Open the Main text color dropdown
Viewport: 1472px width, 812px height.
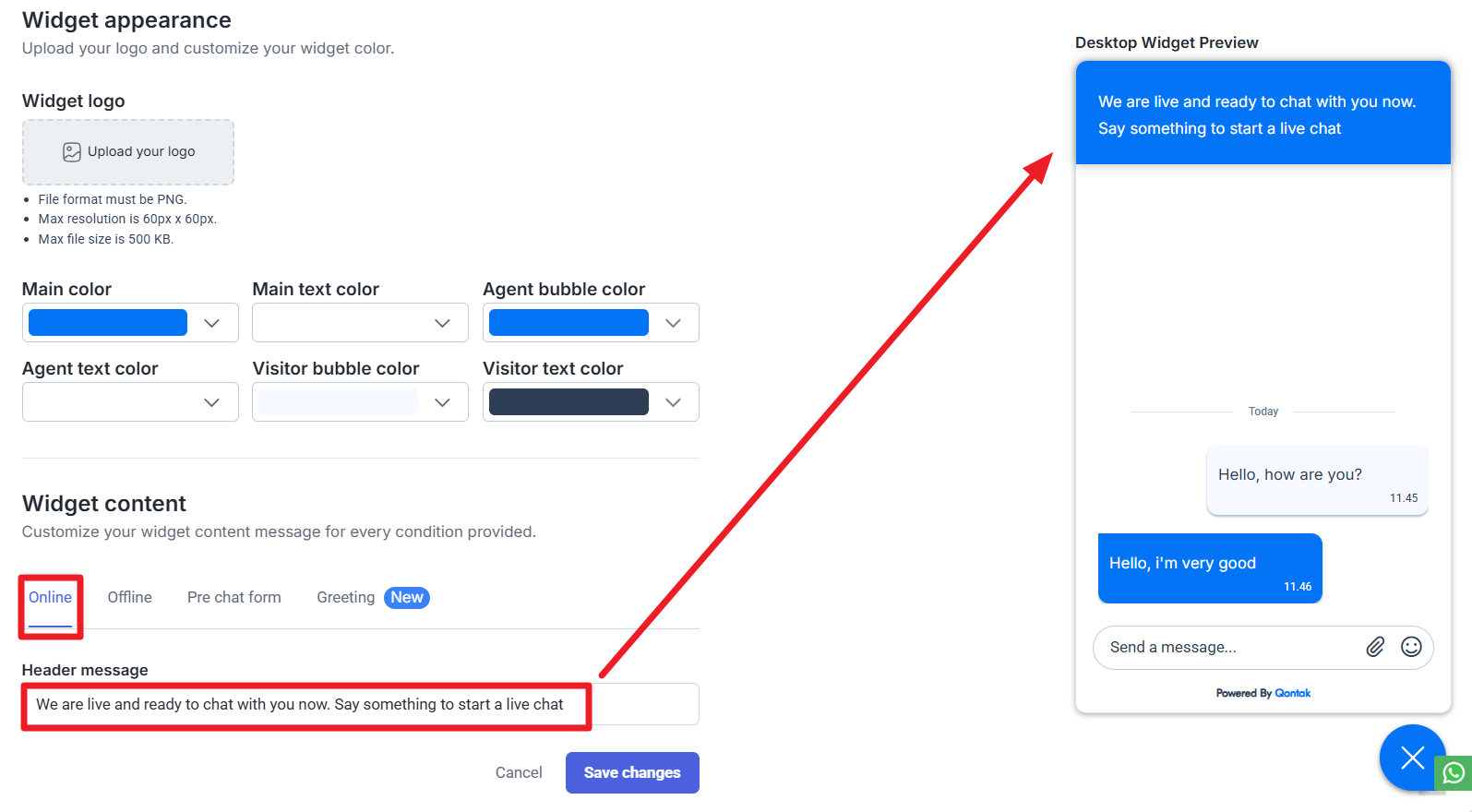click(442, 323)
